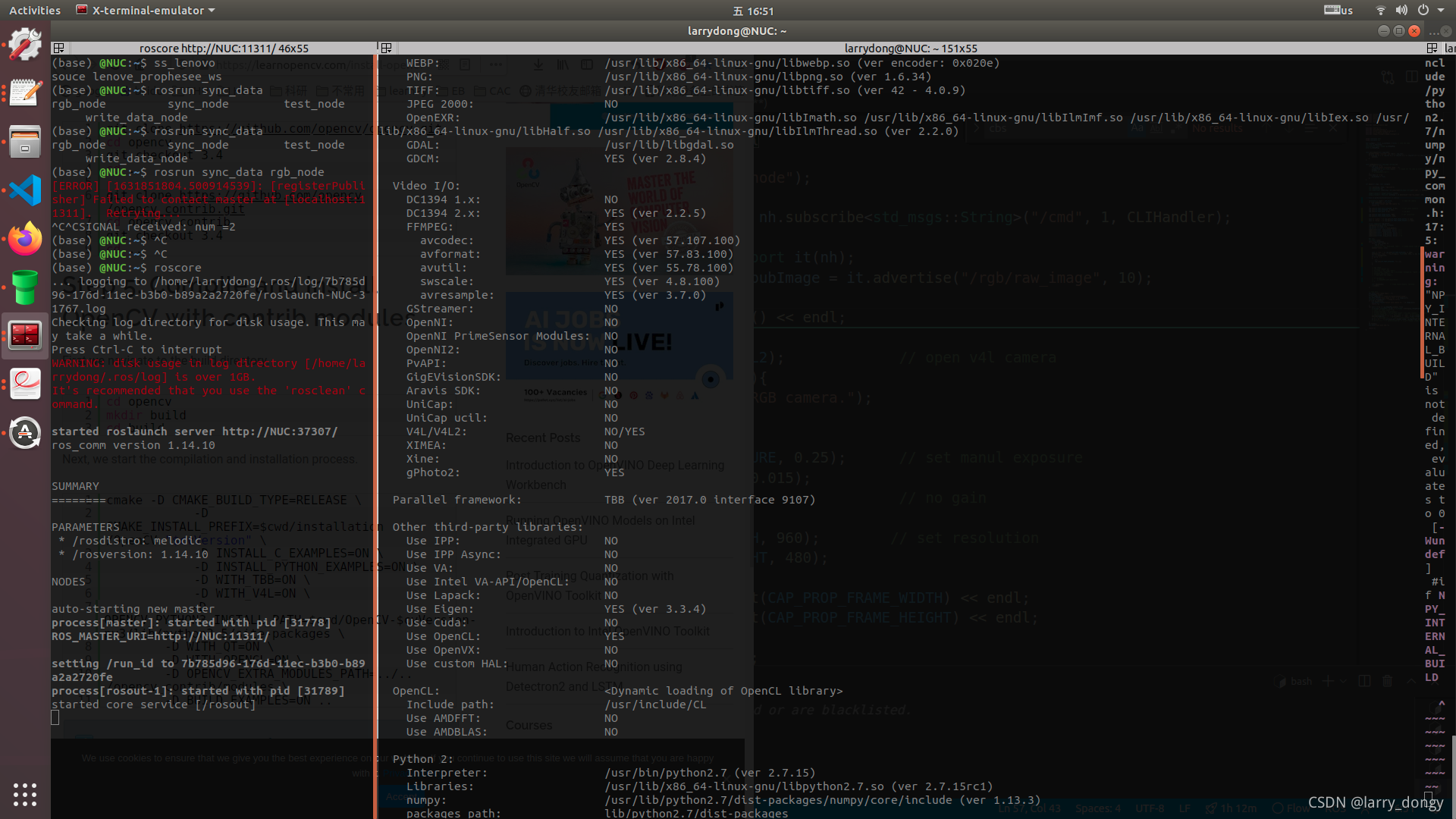Click the volume speaker icon in the top bar
The width and height of the screenshot is (1456, 819).
click(x=1401, y=11)
